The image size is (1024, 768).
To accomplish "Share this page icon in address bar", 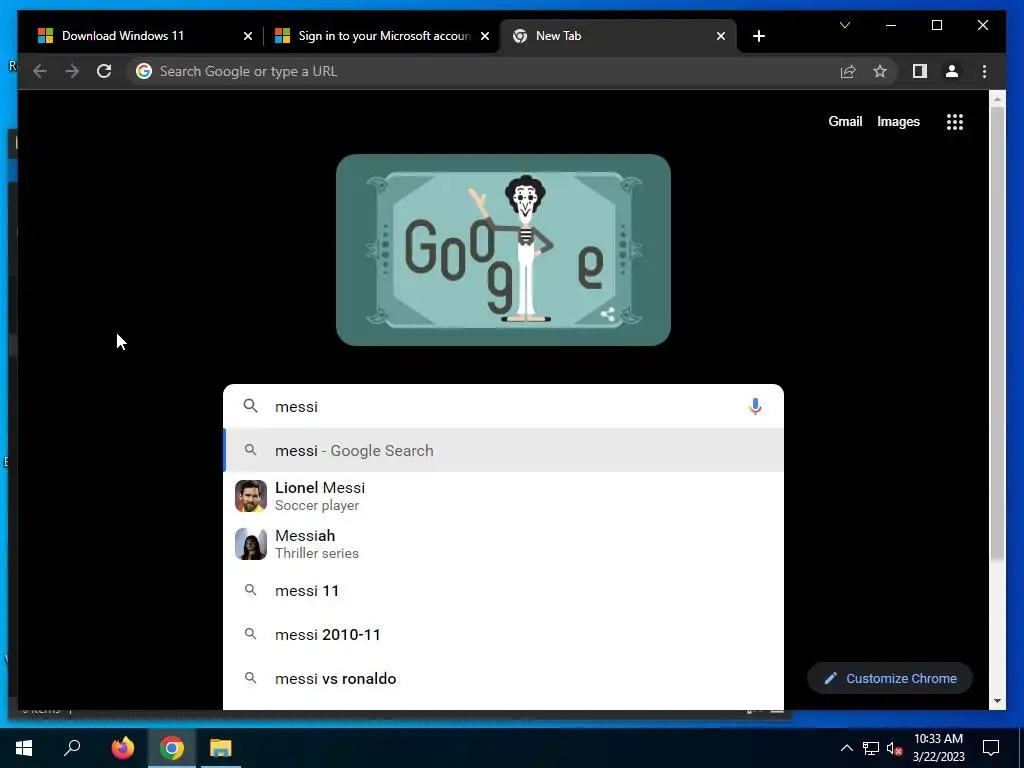I will pyautogui.click(x=848, y=71).
